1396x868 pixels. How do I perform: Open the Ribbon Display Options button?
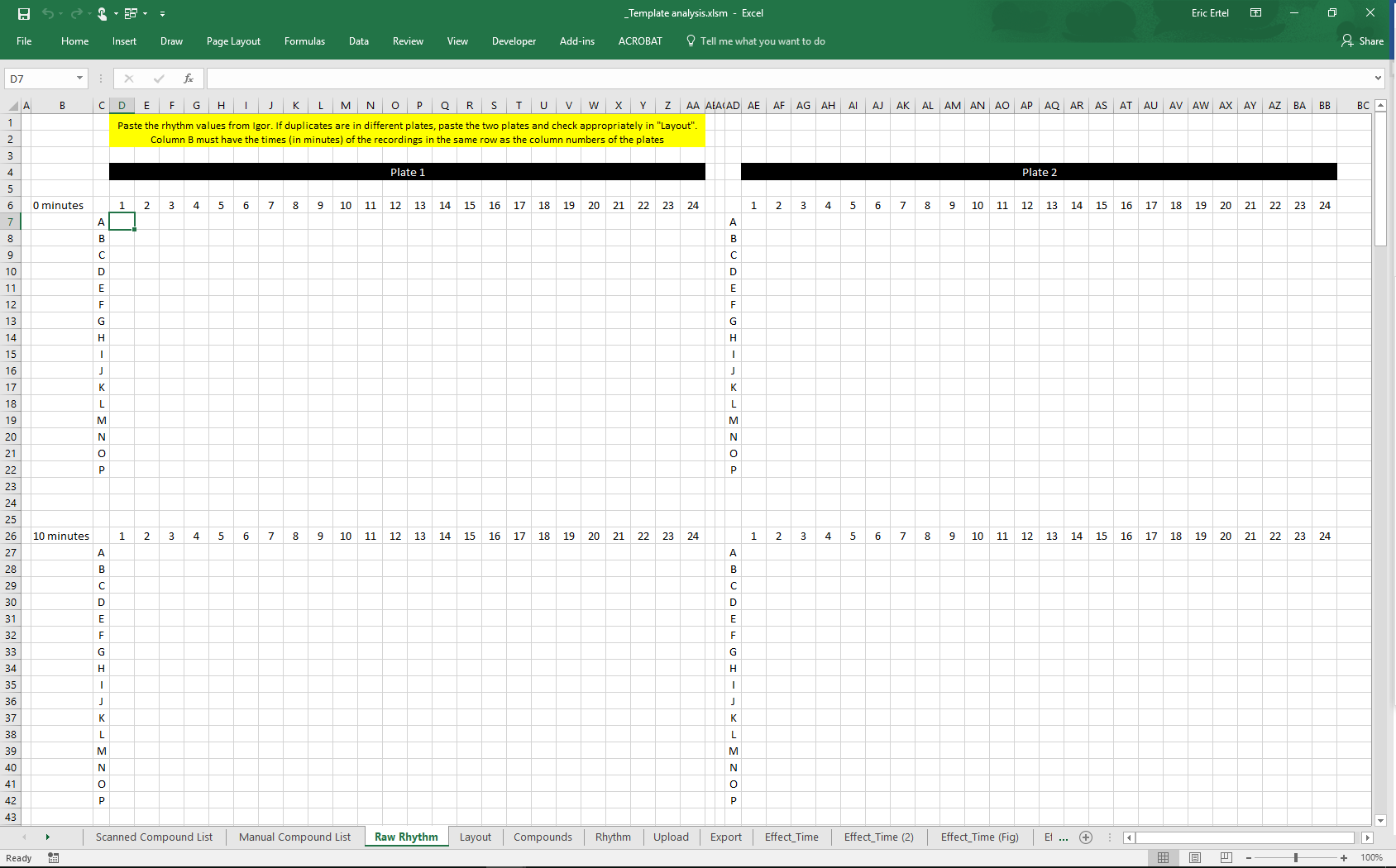pos(1255,13)
